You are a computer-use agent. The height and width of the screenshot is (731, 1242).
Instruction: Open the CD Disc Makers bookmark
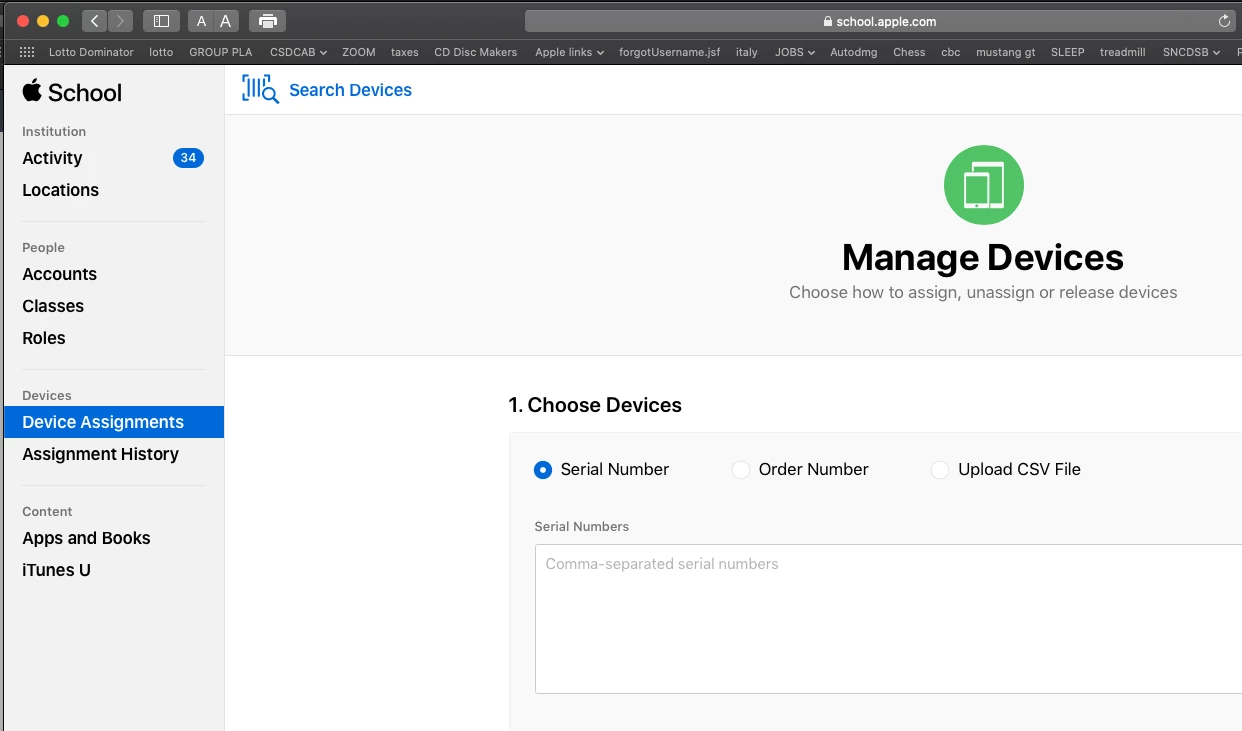click(476, 52)
